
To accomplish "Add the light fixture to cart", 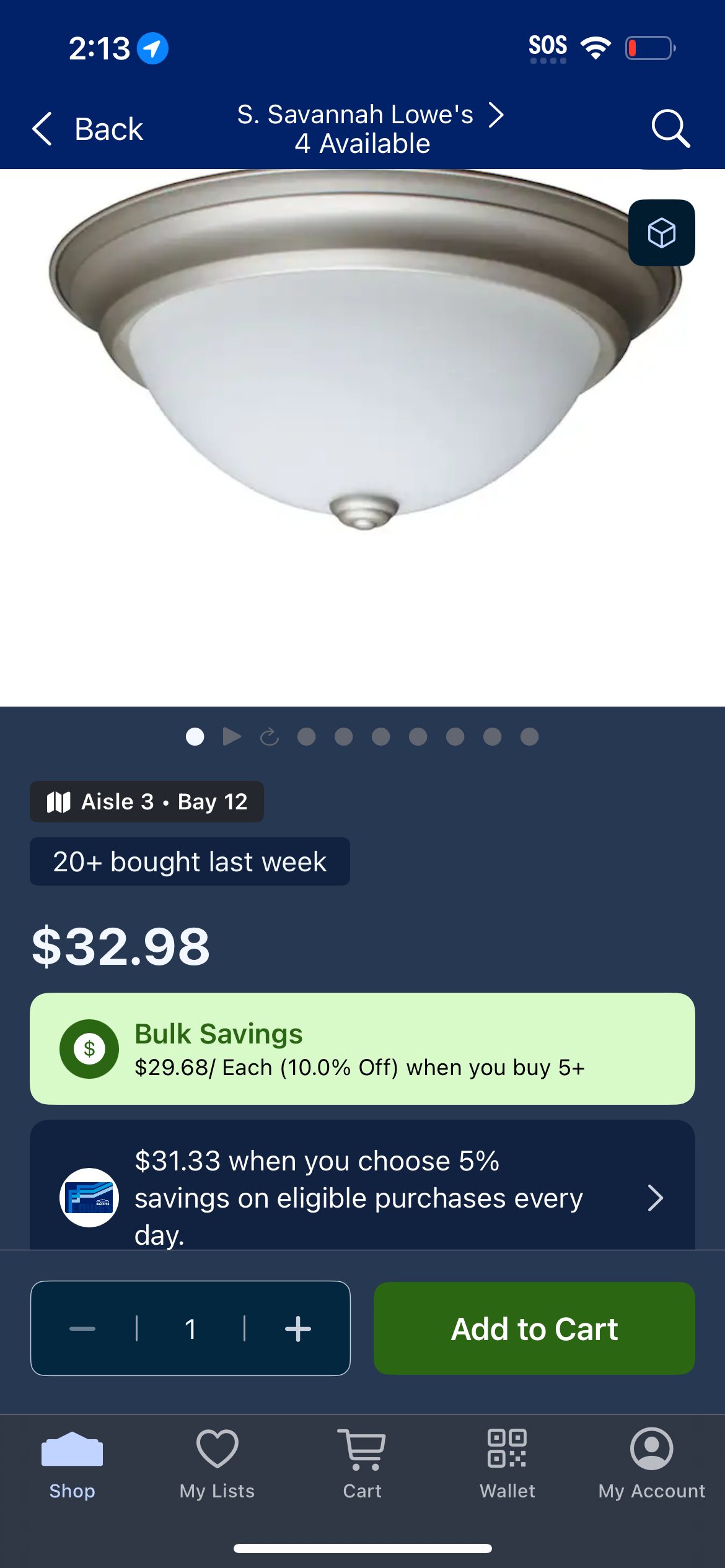I will click(534, 1328).
